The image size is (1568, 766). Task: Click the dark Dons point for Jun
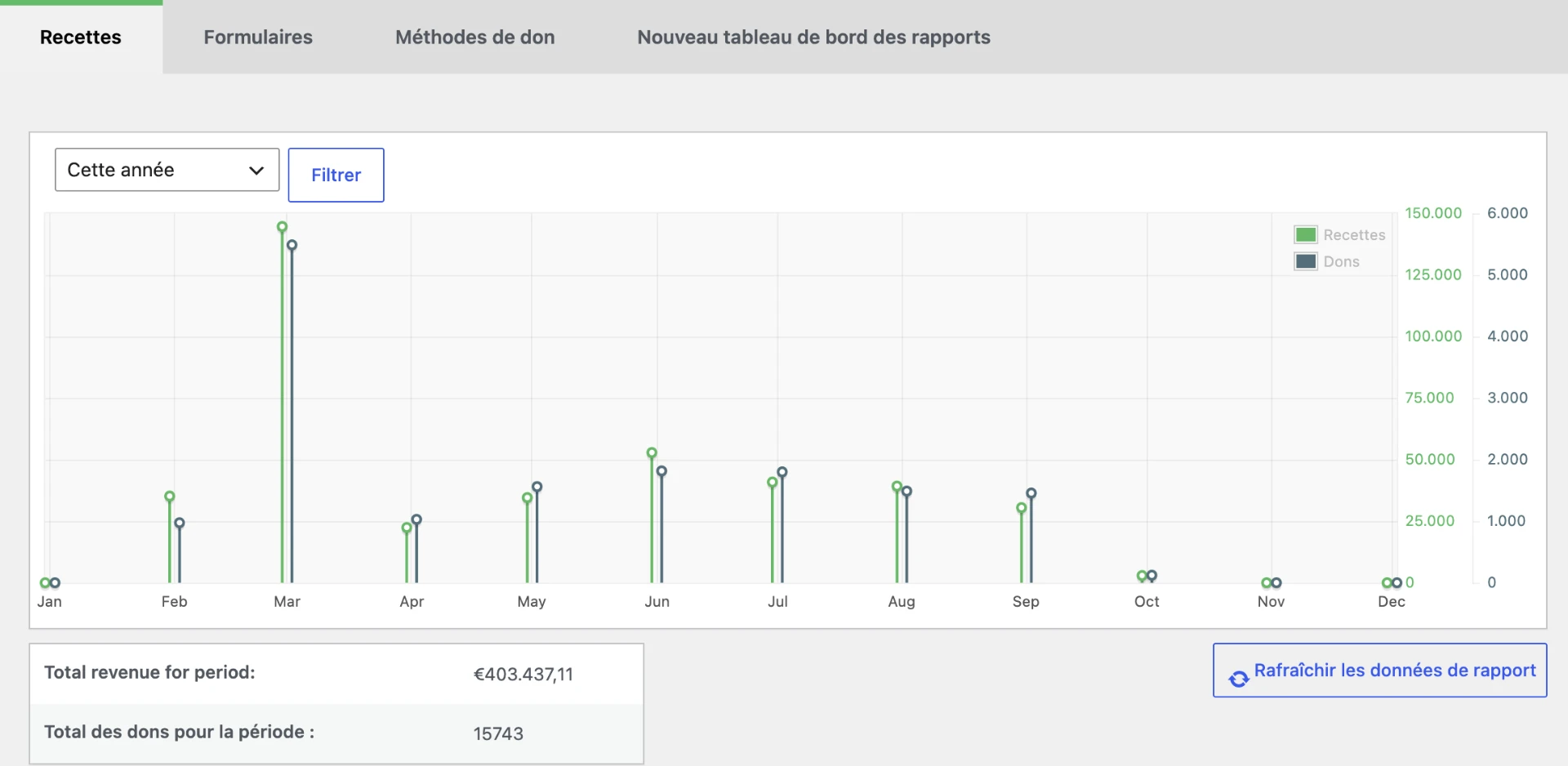pos(661,471)
